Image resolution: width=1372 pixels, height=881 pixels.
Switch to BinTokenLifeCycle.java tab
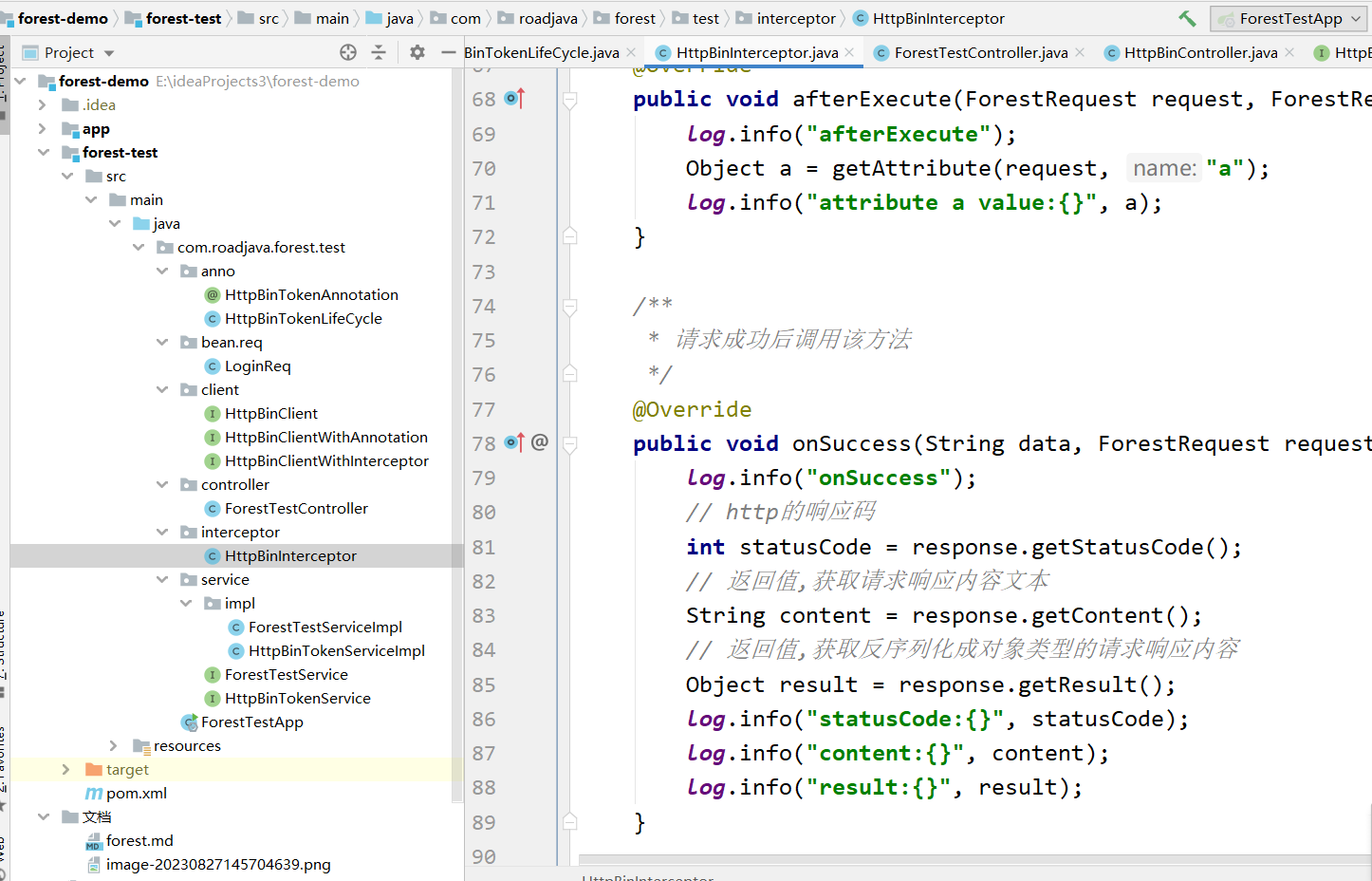[542, 53]
